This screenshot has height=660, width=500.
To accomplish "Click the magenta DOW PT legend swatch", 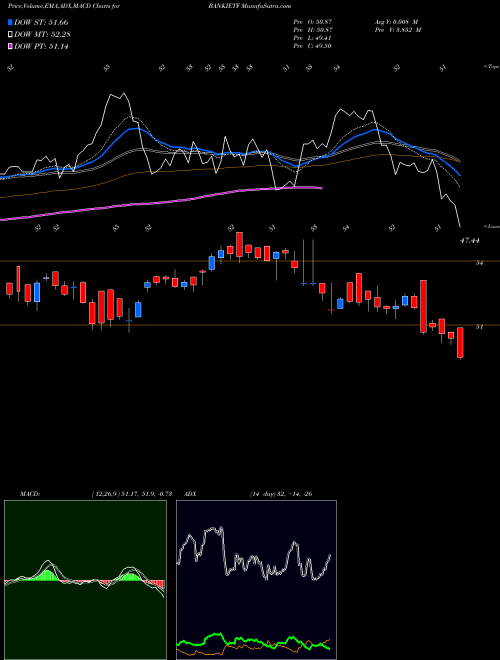I will [10, 46].
